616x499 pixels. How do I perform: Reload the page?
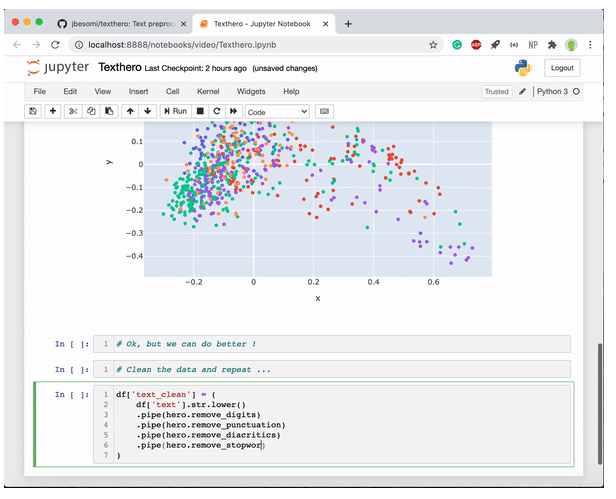55,45
